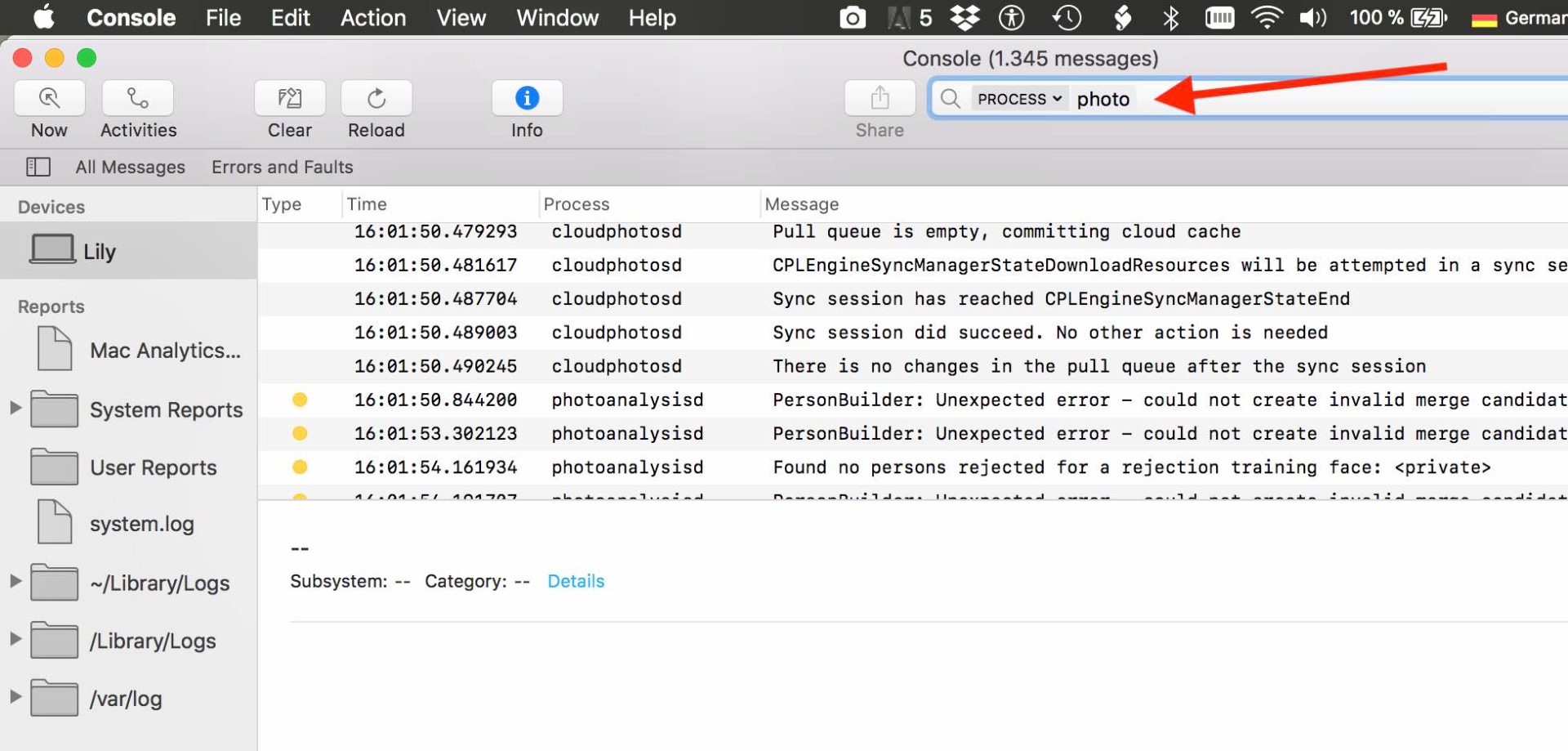Image resolution: width=1568 pixels, height=751 pixels.
Task: Expand the ~/Library/Logs folder
Action: [x=15, y=581]
